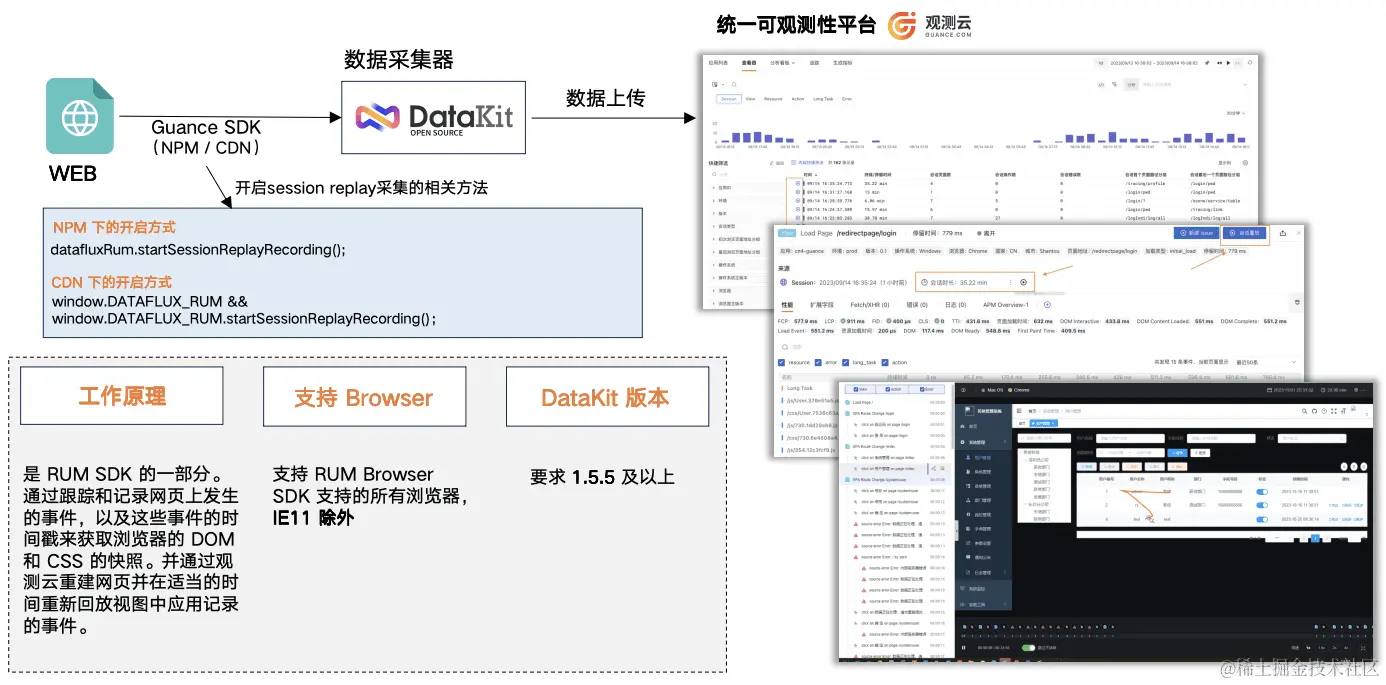Click the play icon beside viewer time range
Image resolution: width=1386 pixels, height=685 pixels.
click(x=1228, y=63)
